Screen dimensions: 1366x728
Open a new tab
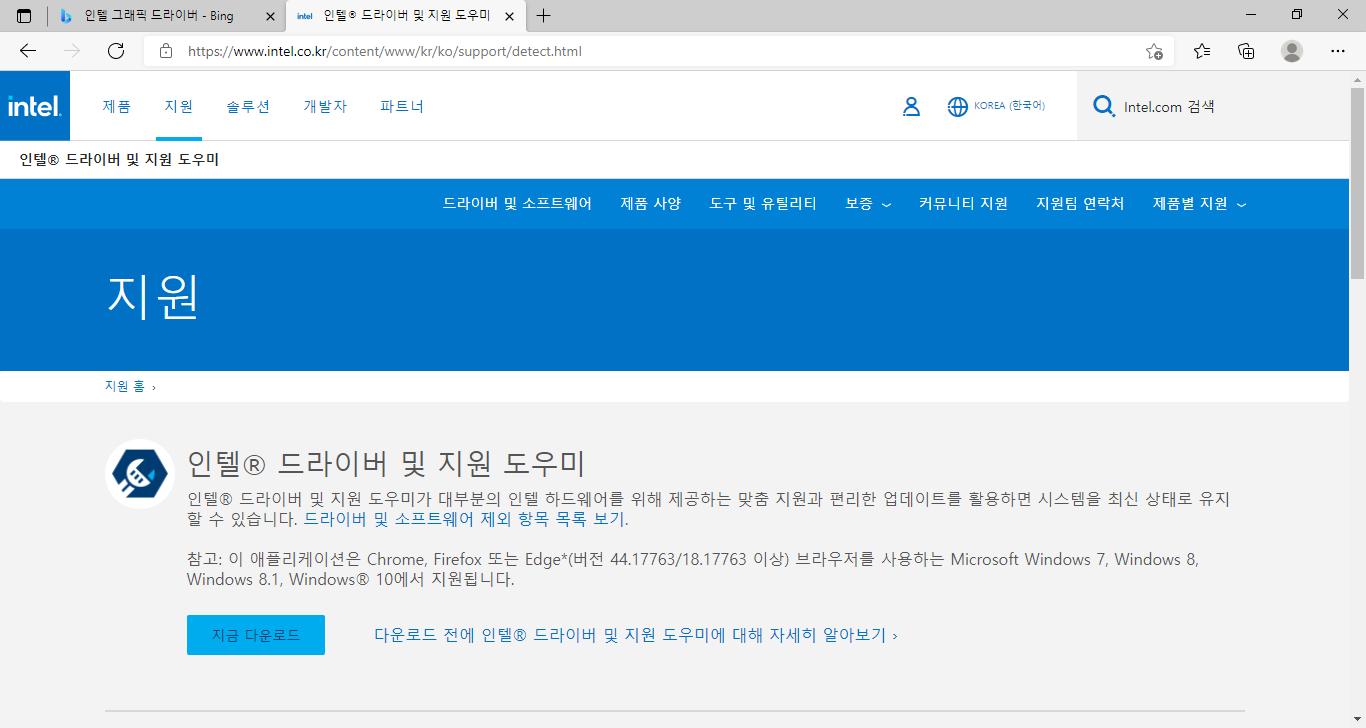(x=543, y=16)
